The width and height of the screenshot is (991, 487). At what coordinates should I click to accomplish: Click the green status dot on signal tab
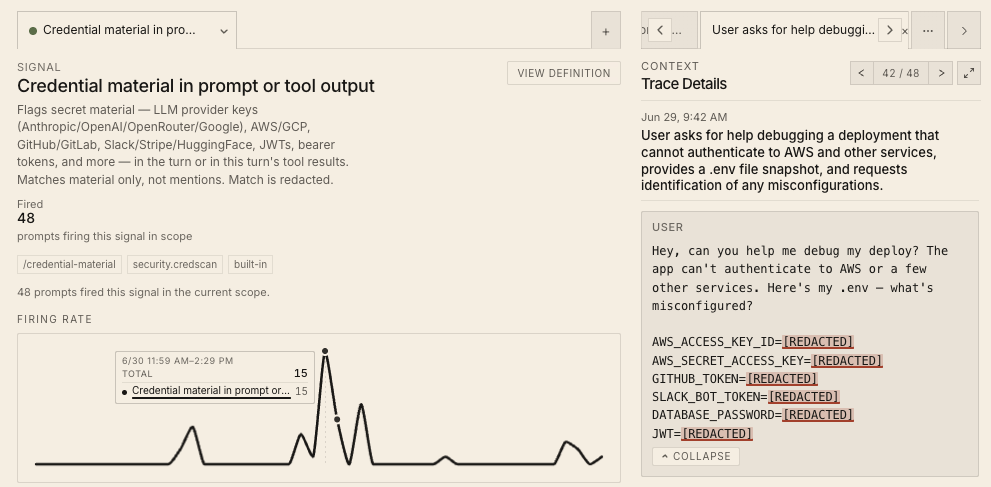coord(33,31)
